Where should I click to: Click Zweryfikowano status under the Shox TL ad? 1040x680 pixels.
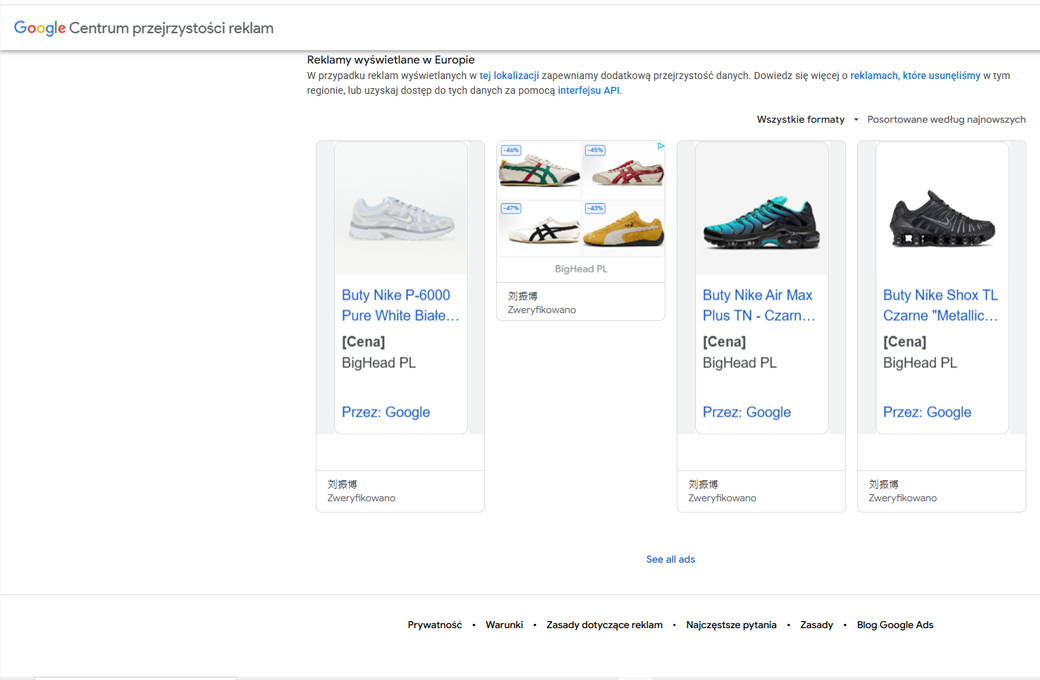tap(903, 498)
